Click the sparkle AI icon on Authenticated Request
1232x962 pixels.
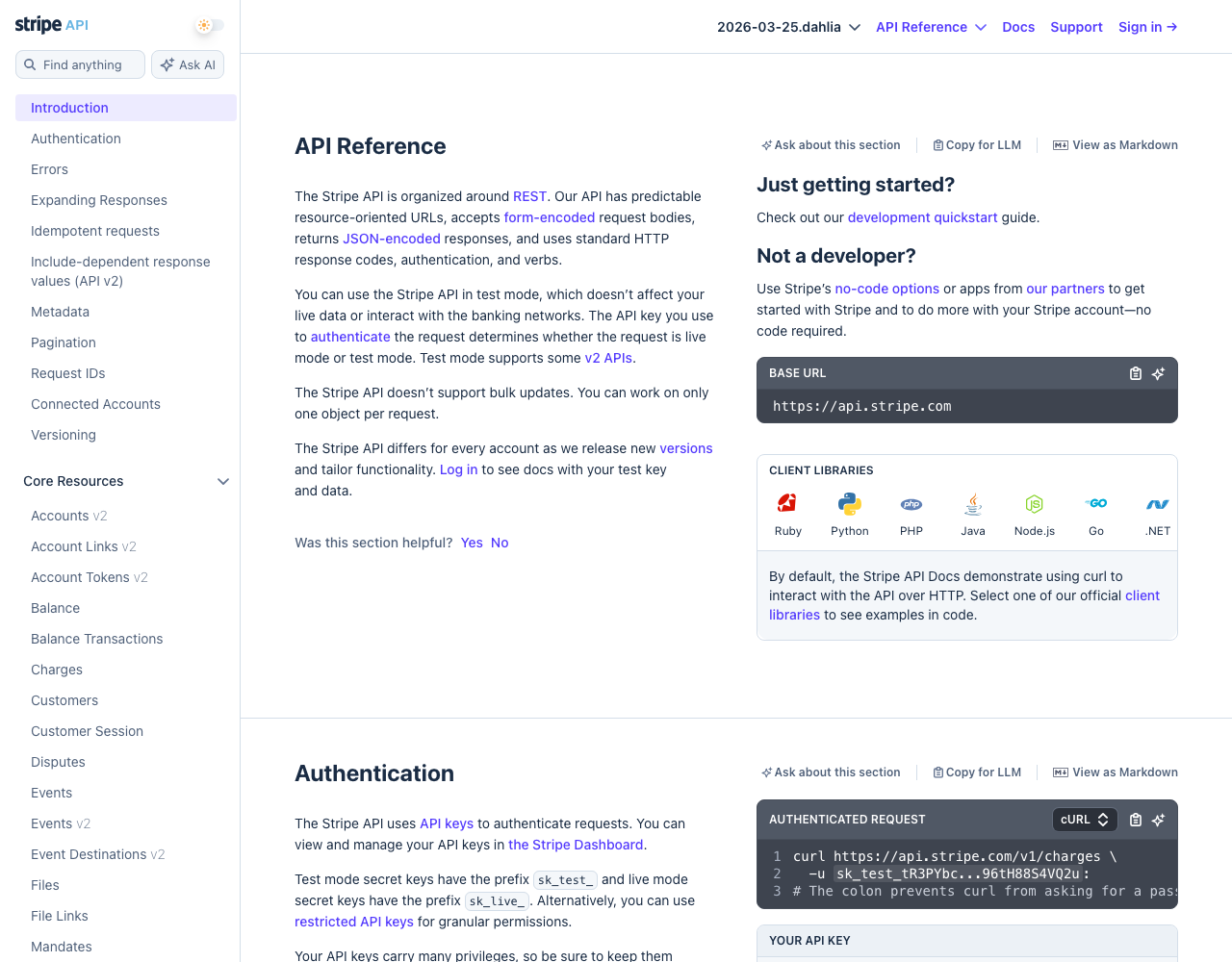pyautogui.click(x=1159, y=820)
